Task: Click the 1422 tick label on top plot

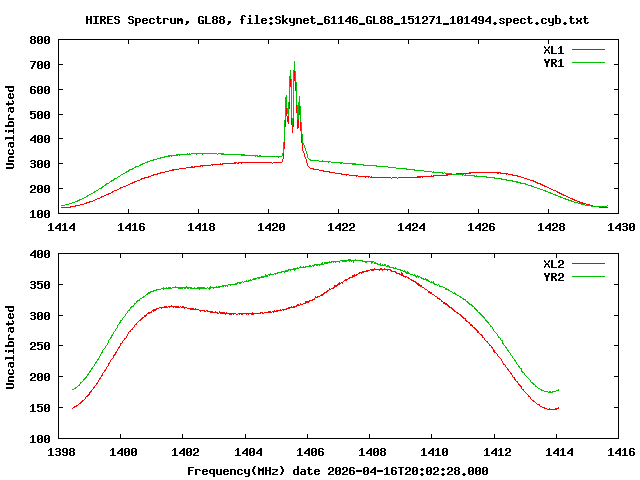Action: click(341, 227)
